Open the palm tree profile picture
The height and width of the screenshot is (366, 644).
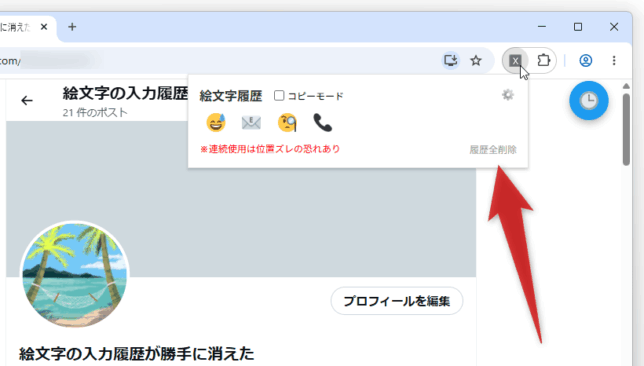click(74, 275)
